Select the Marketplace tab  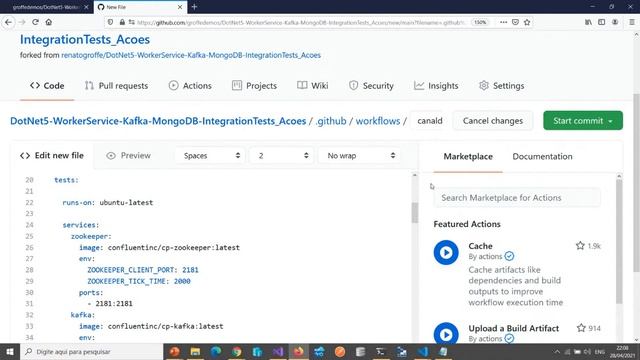[468, 157]
